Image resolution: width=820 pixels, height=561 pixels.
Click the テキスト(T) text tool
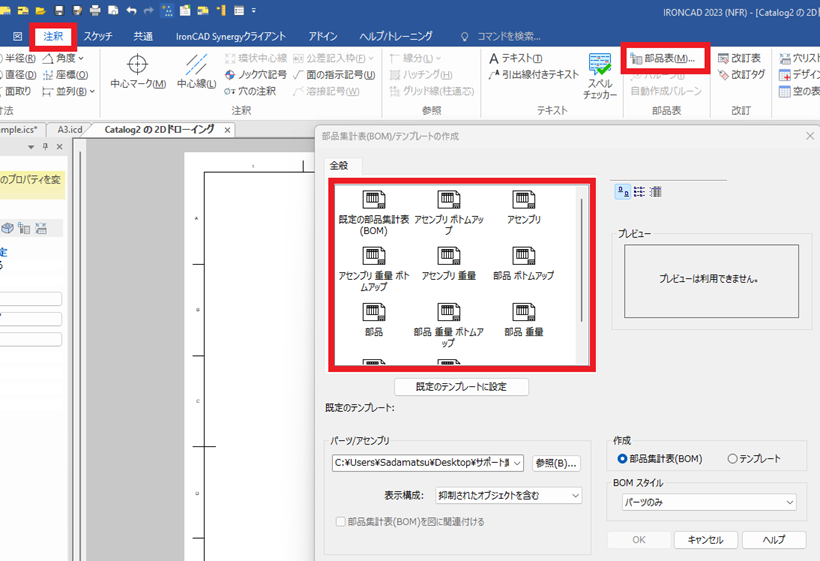[516, 58]
